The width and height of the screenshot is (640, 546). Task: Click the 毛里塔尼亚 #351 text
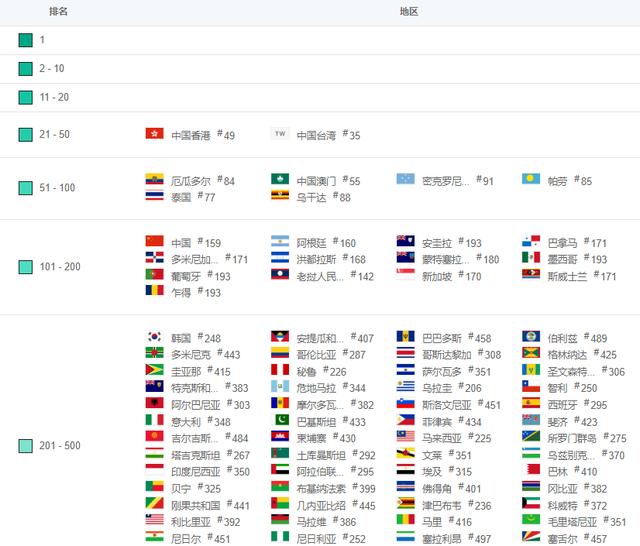587,522
